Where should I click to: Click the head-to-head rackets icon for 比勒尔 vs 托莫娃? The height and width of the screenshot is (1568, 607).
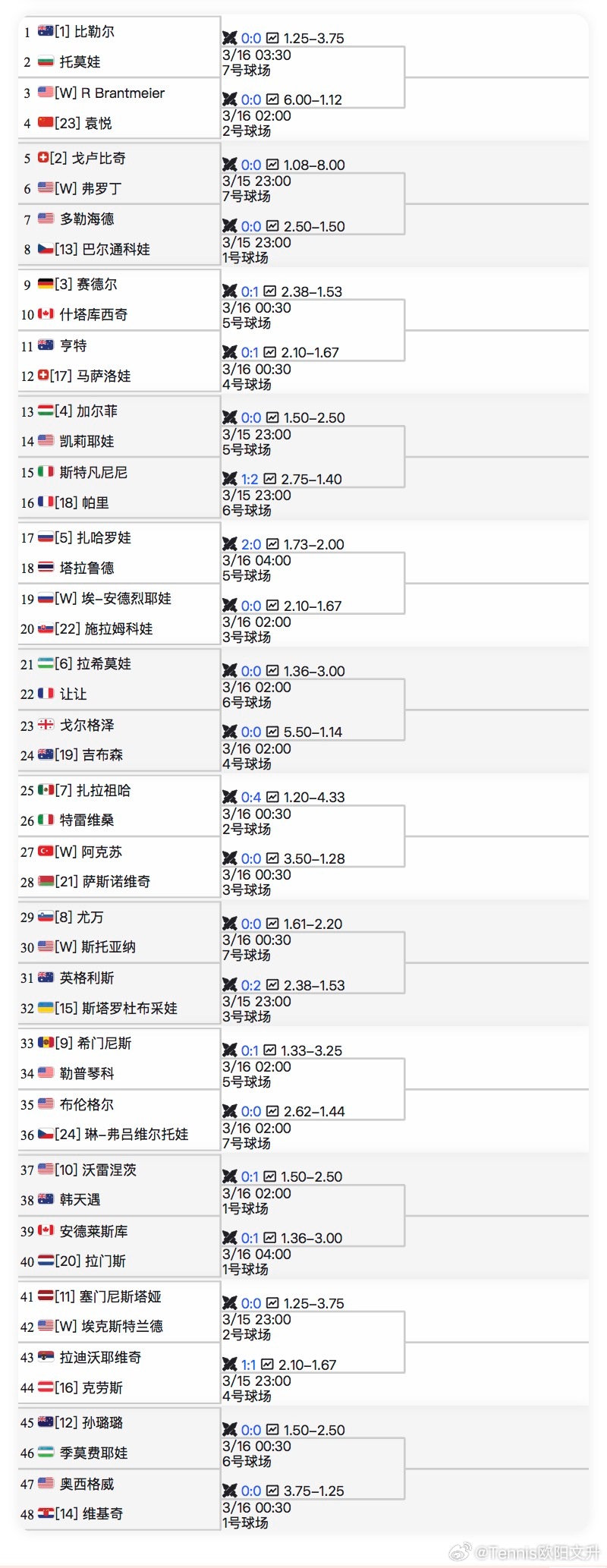(x=229, y=37)
